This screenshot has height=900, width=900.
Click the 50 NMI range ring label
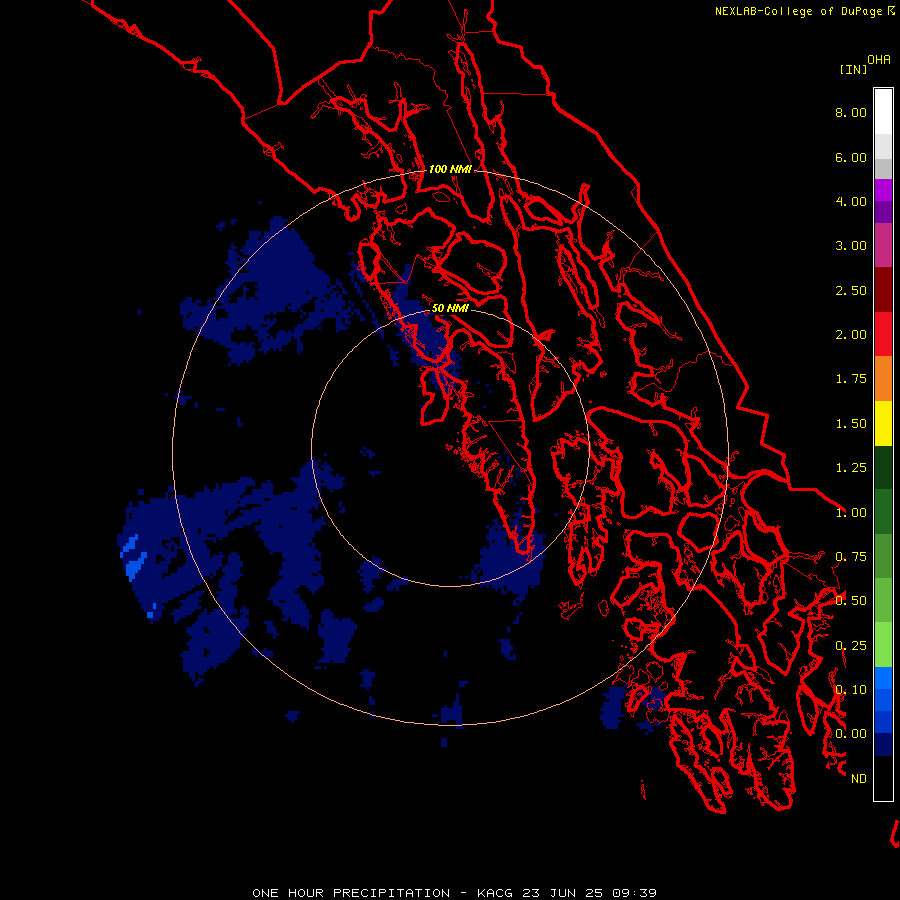click(450, 308)
